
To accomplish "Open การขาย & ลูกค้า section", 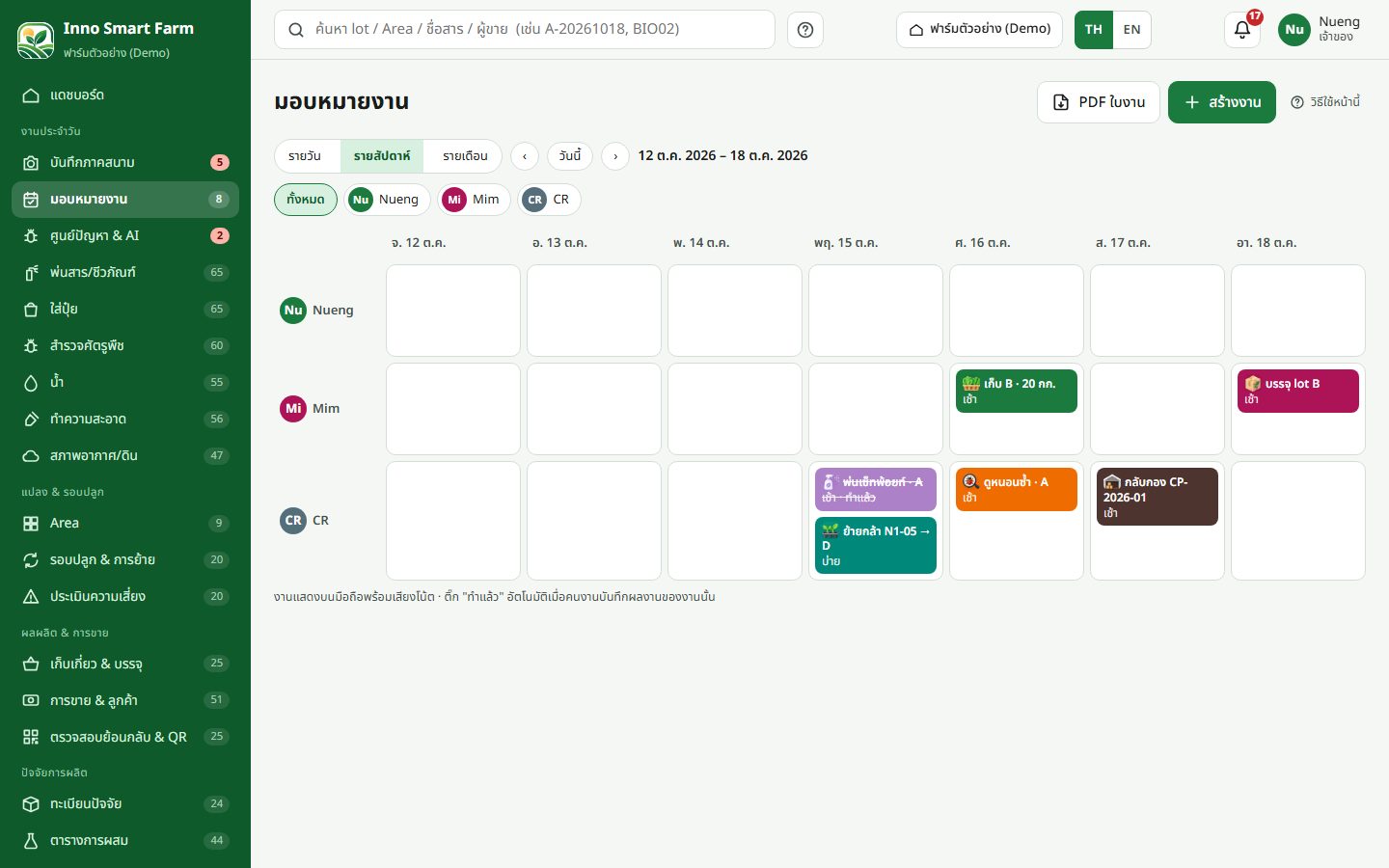I will 125,700.
